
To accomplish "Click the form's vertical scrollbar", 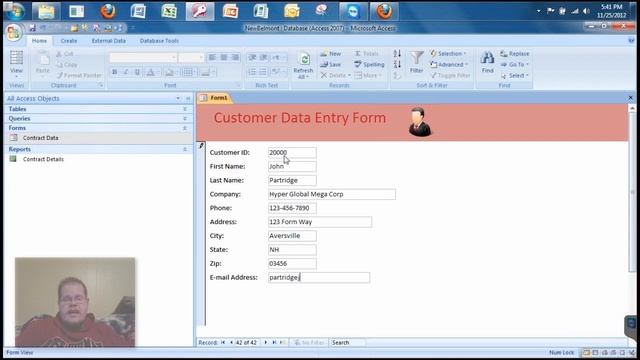I will 632,192.
